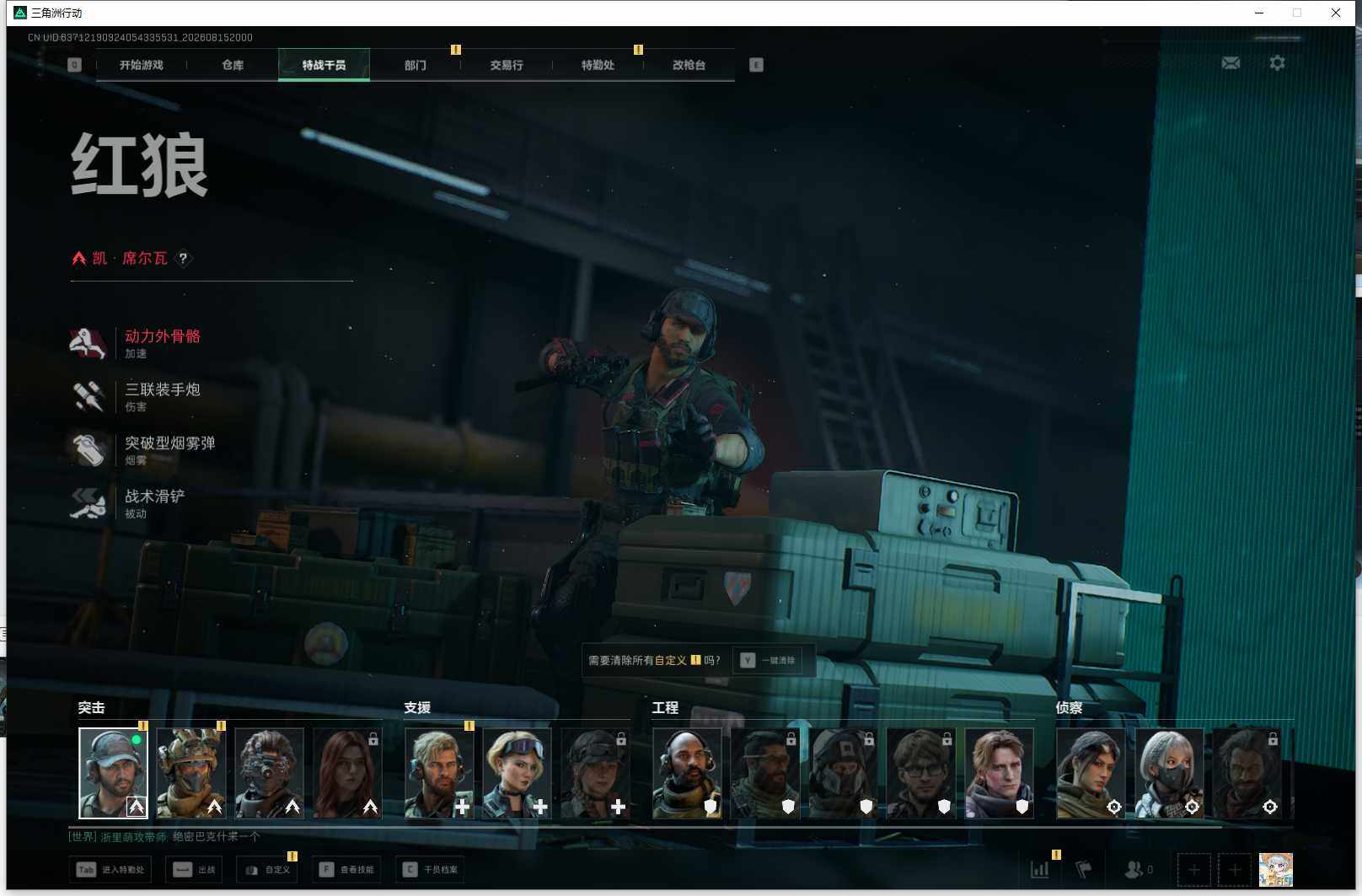Click the 进入特勤处 Tab button
Screen dimensions: 1362x896
[110, 870]
